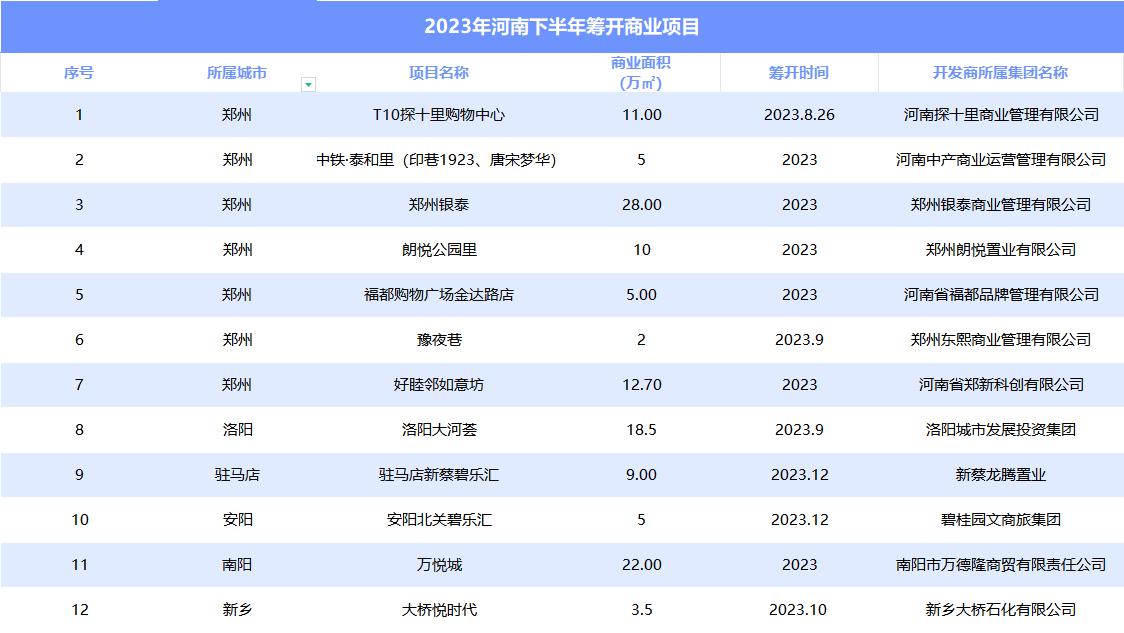
Task: Select developer 河南中产商业运营管理有限公司
Action: 1001,160
